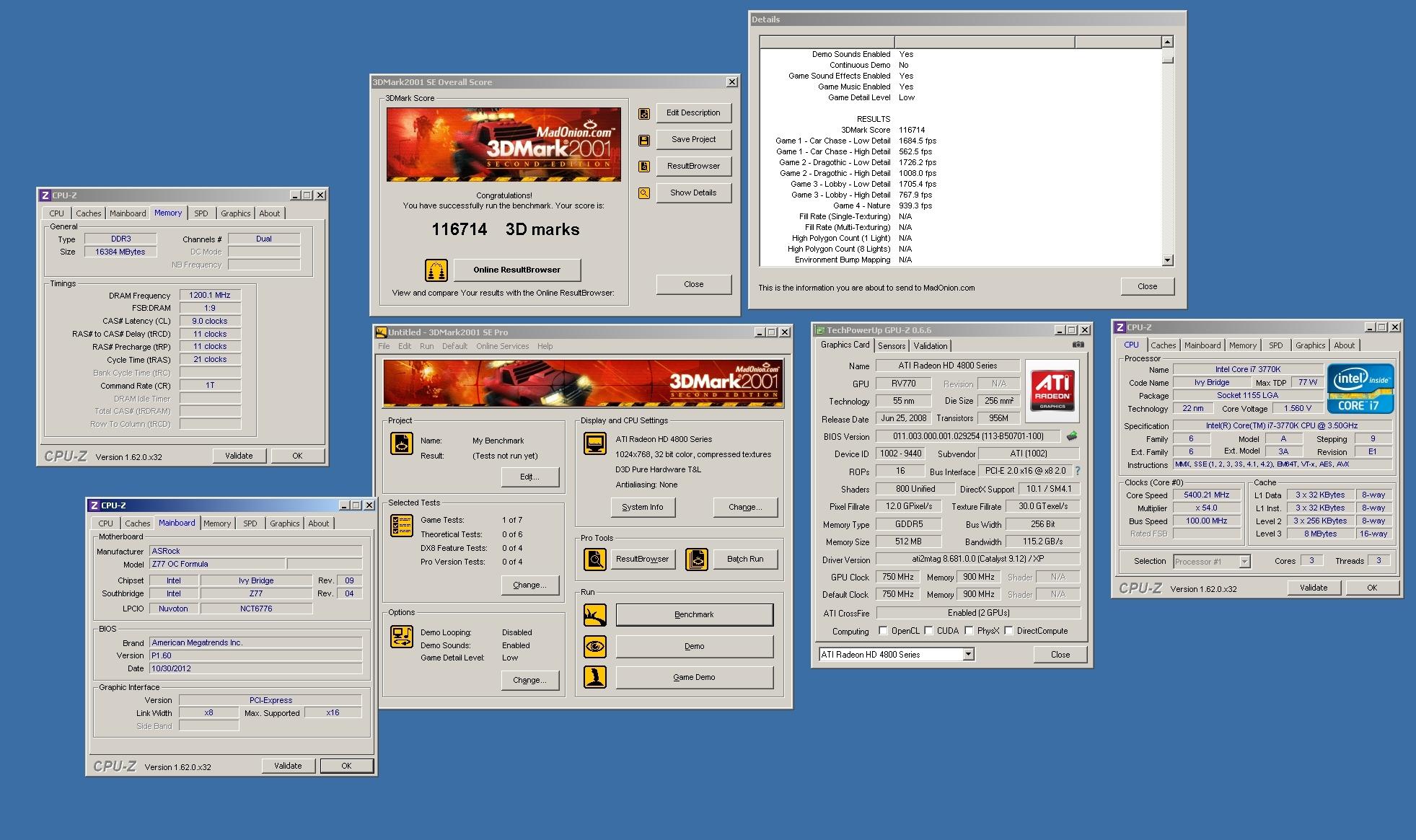Click the System Info button in 3DMark
The height and width of the screenshot is (840, 1416).
(x=642, y=508)
